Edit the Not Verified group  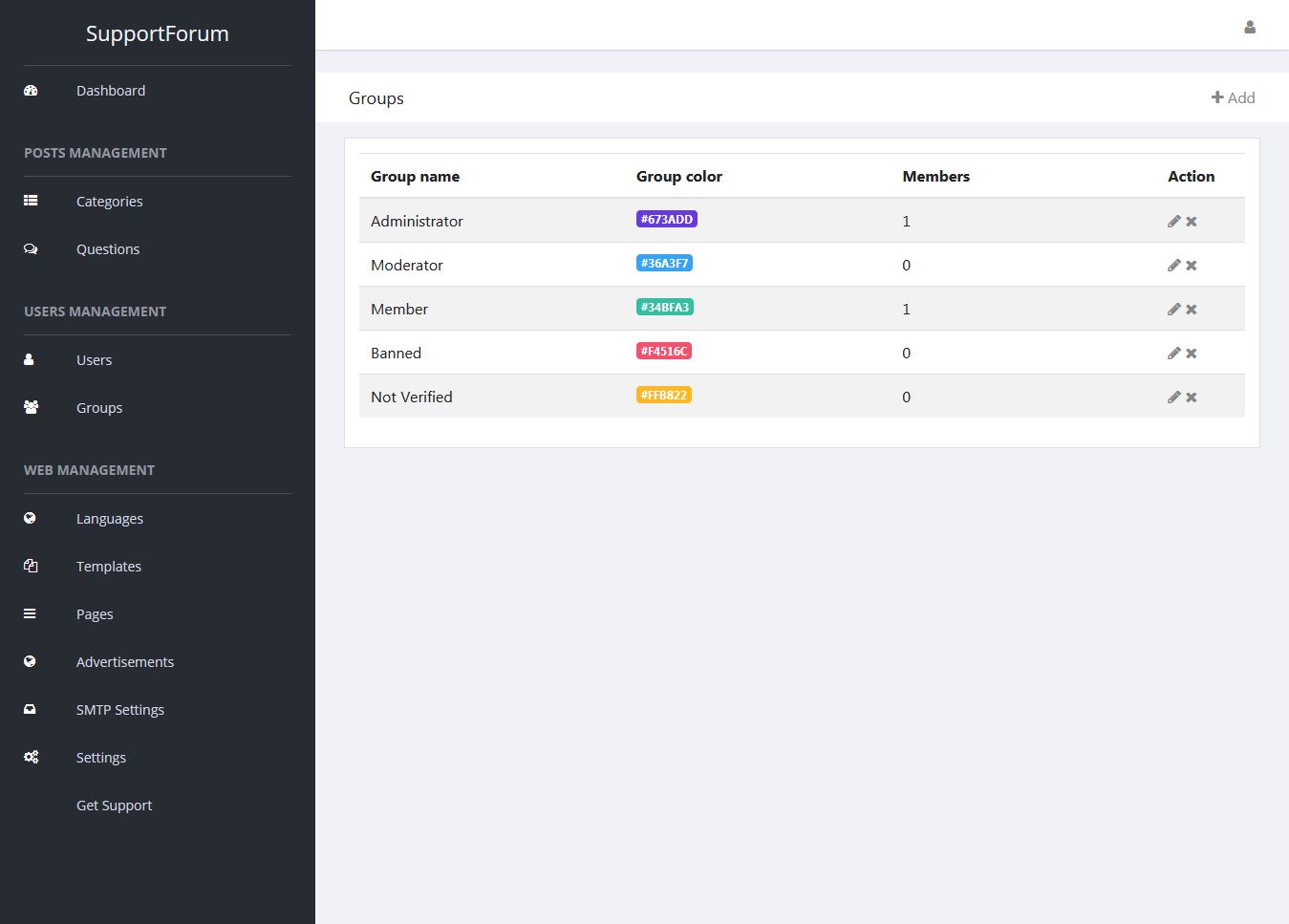pyautogui.click(x=1173, y=398)
